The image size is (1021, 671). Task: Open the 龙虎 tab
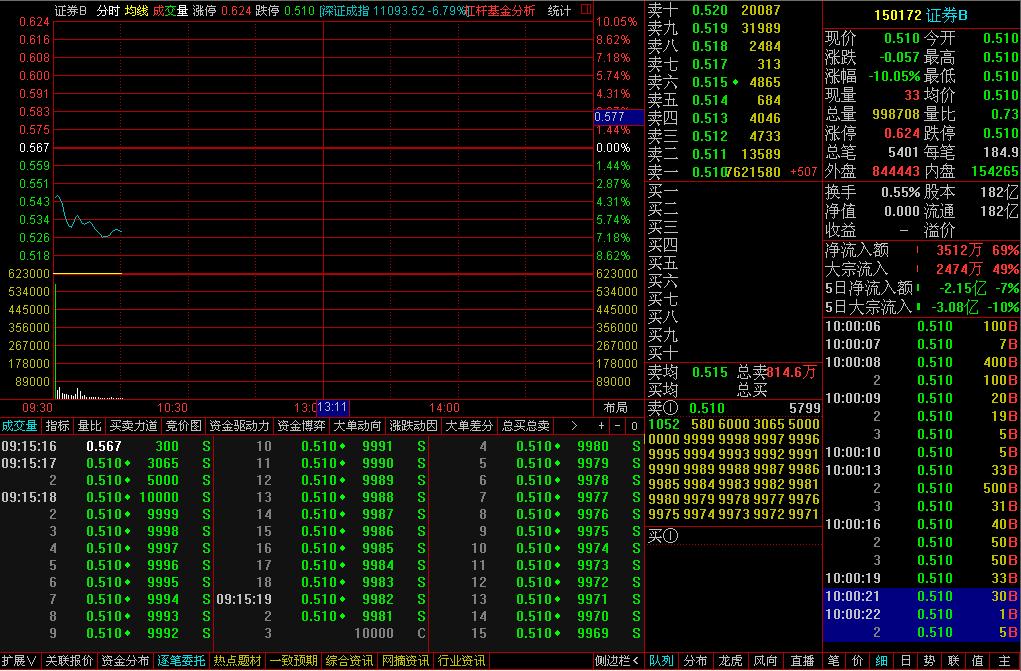coord(730,661)
